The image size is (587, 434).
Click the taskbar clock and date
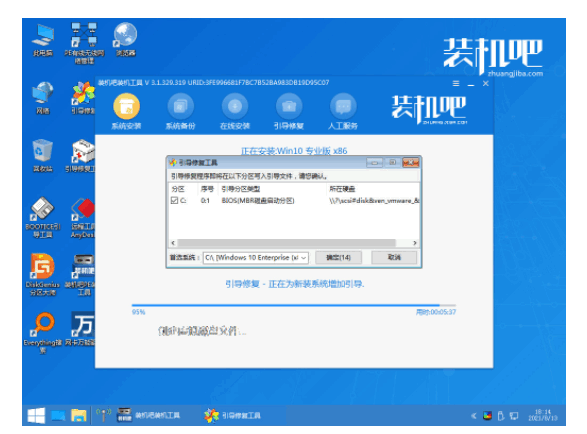pyautogui.click(x=543, y=415)
